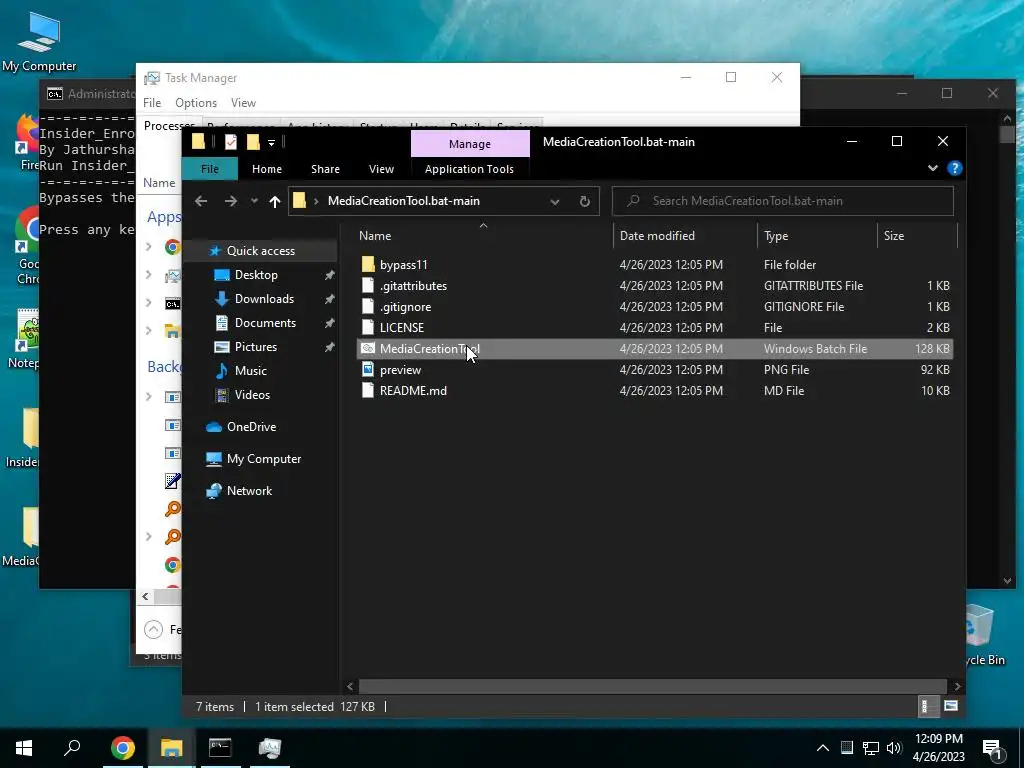
Task: Click the Manage contextual tab
Action: (x=470, y=144)
